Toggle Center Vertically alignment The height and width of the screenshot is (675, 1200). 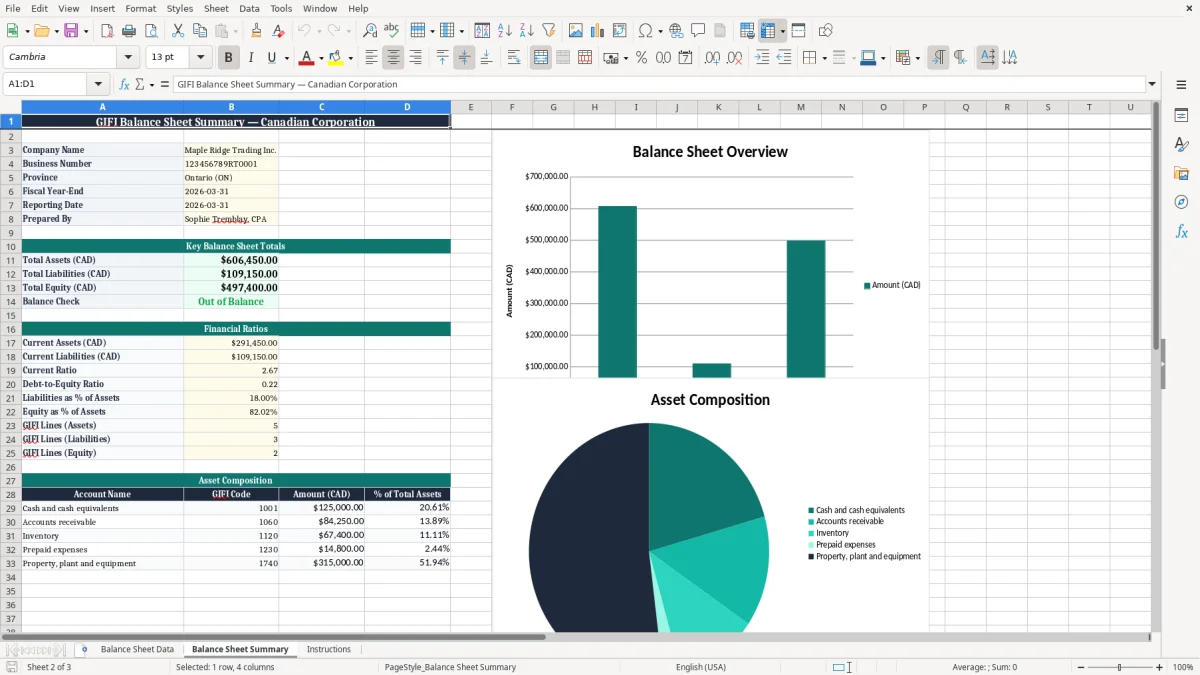tap(464, 58)
